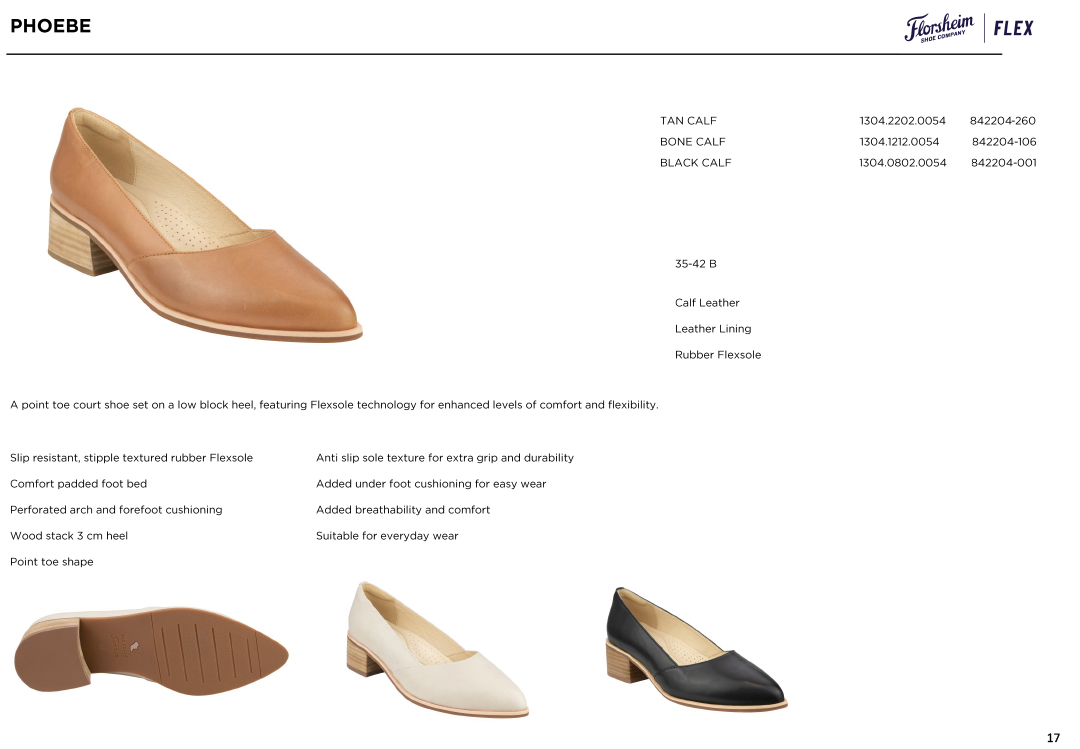Click the BONE CALF color name

click(x=692, y=142)
